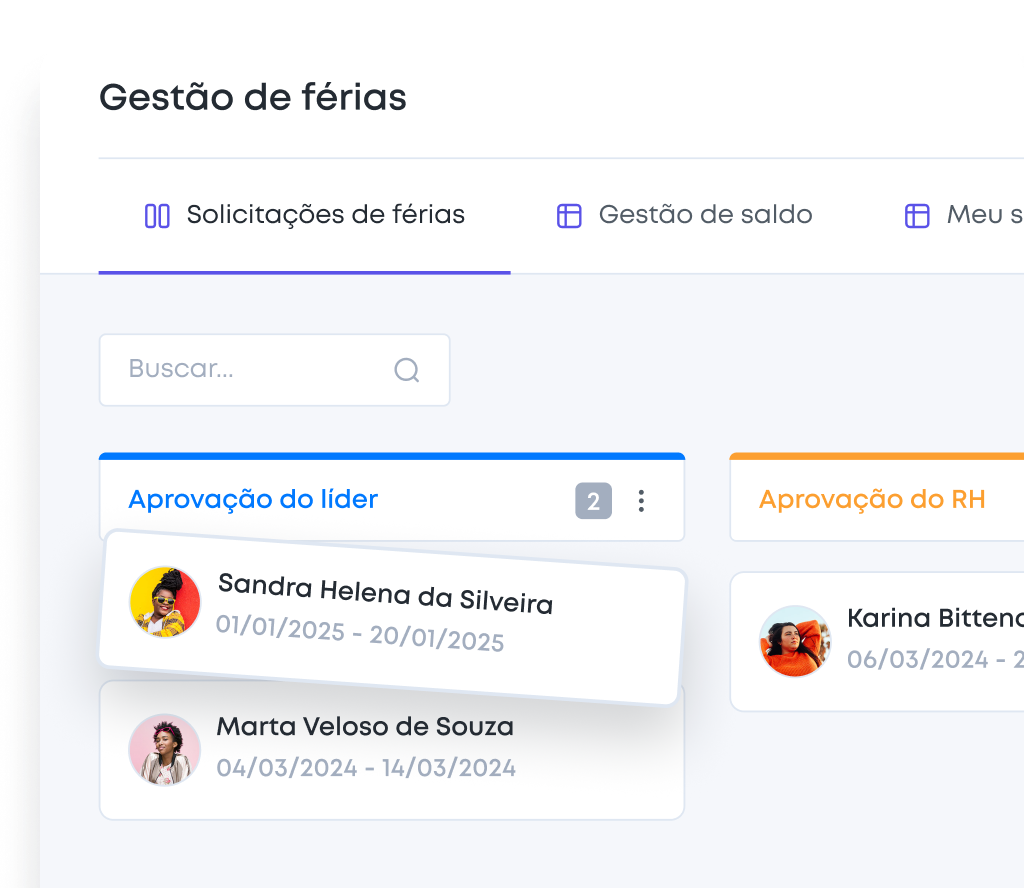1024x888 pixels.
Task: Click the Solicitações de férias columns icon
Action: click(157, 215)
